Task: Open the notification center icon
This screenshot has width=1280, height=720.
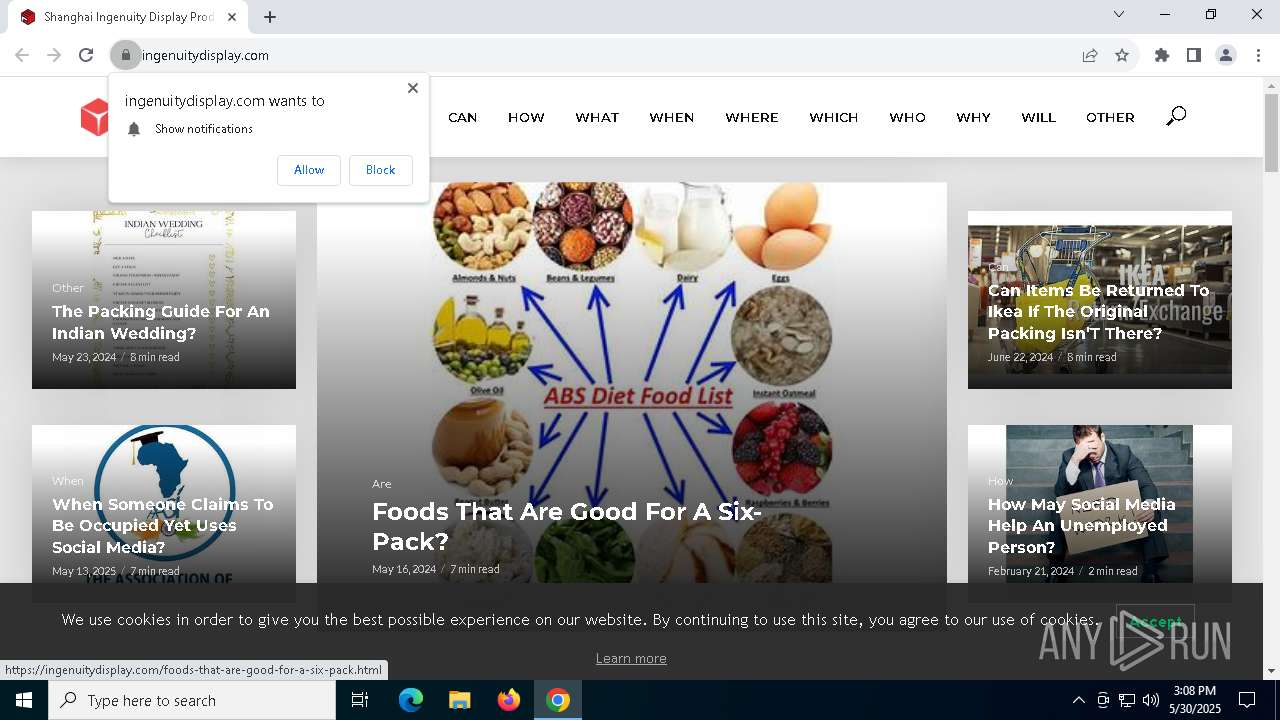Action: [1247, 700]
